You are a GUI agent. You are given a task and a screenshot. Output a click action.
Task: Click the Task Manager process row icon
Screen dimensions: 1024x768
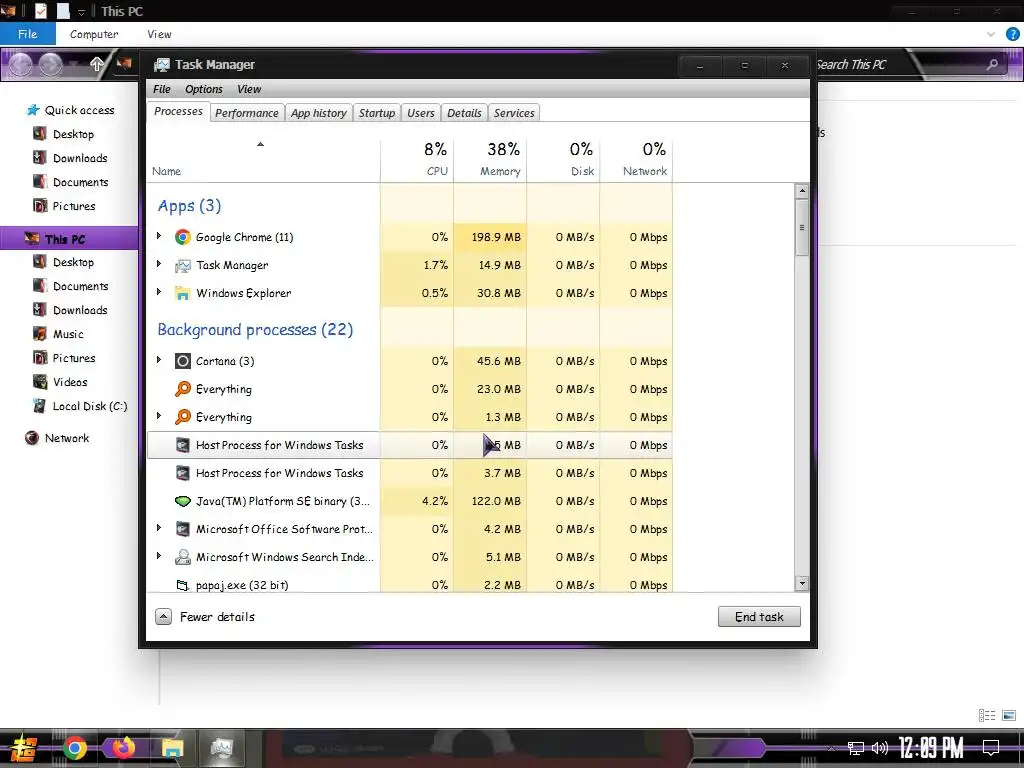point(183,265)
